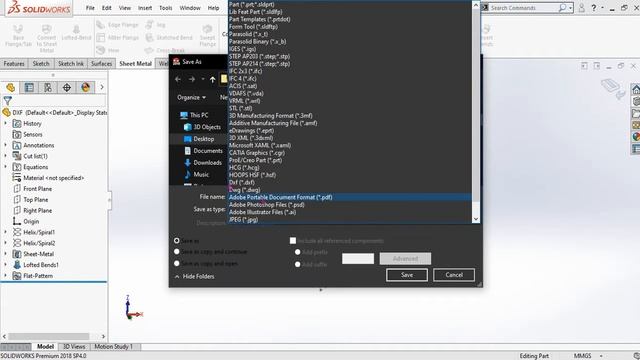Click the search magnifier icon in Search Commands
640x360 pixels.
click(x=562, y=8)
